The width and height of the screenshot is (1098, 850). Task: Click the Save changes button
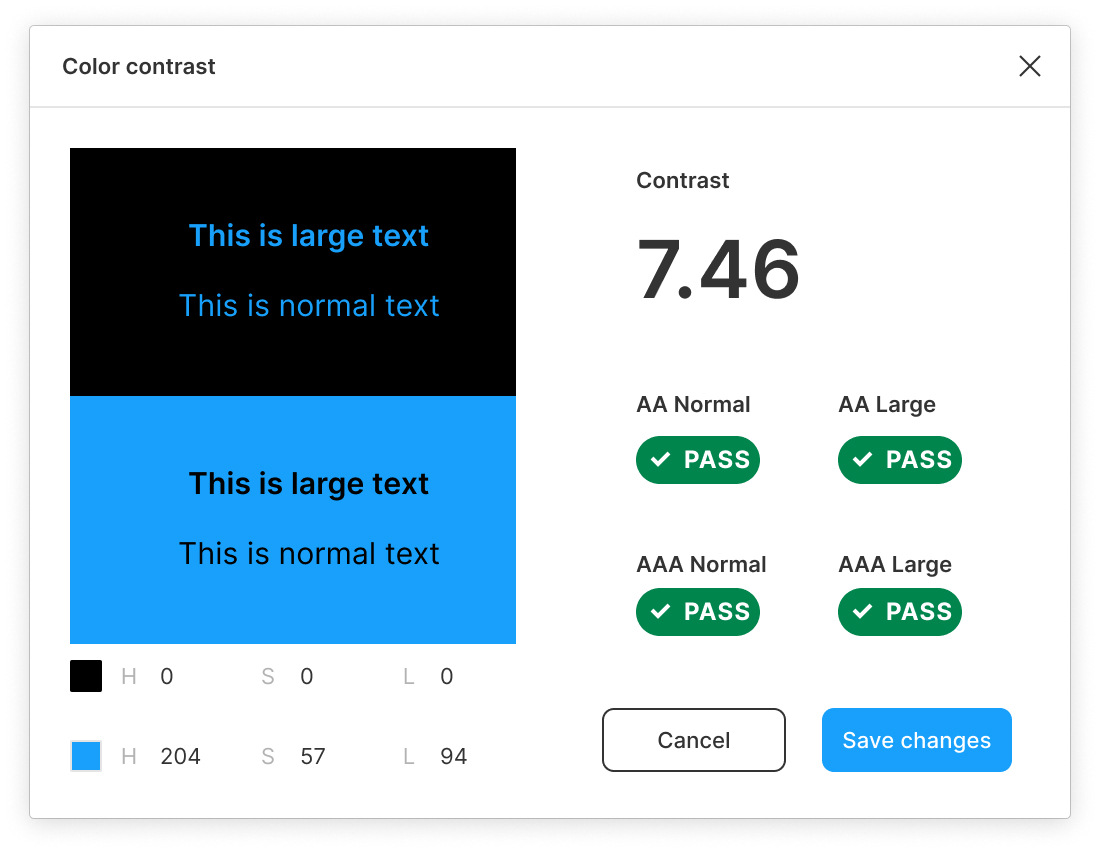[x=917, y=740]
